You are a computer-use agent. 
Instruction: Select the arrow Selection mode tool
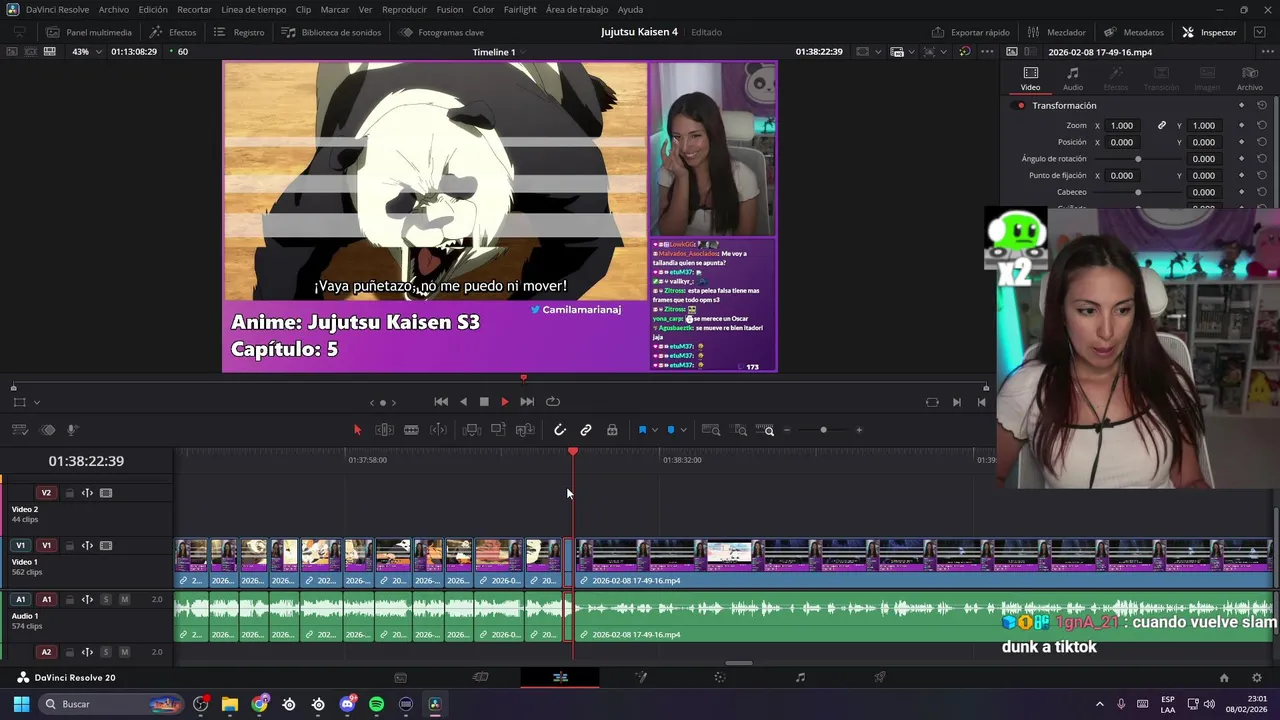pyautogui.click(x=357, y=430)
